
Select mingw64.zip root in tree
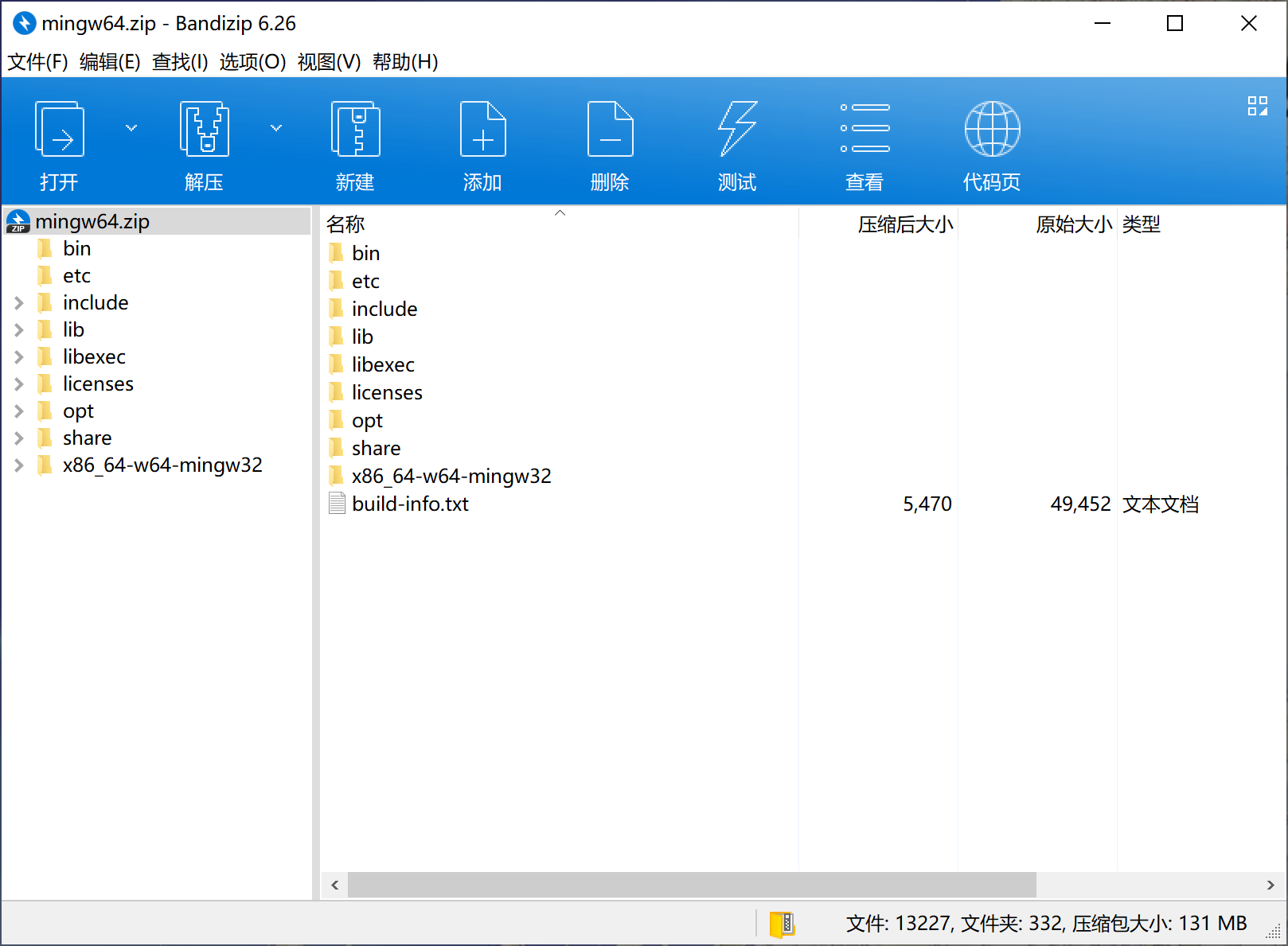[x=157, y=221]
